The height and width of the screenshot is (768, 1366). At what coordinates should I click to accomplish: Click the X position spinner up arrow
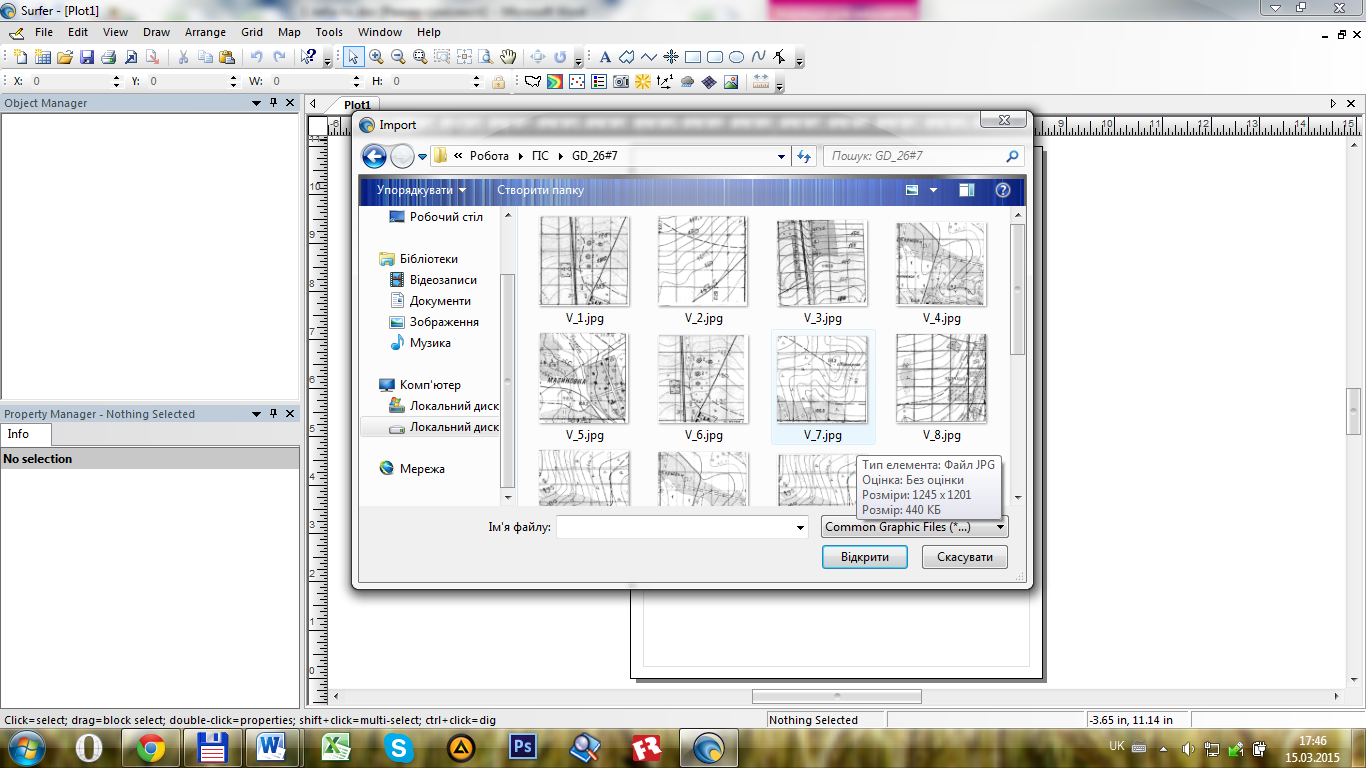coord(116,78)
